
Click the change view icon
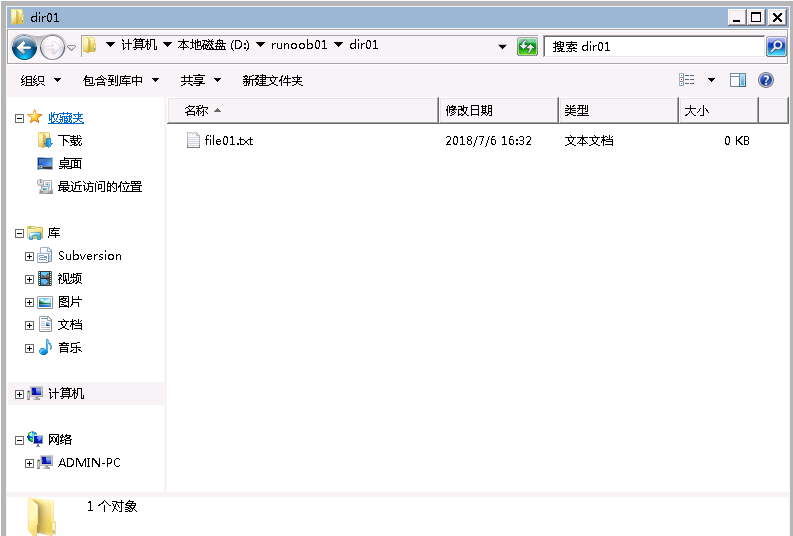point(687,80)
